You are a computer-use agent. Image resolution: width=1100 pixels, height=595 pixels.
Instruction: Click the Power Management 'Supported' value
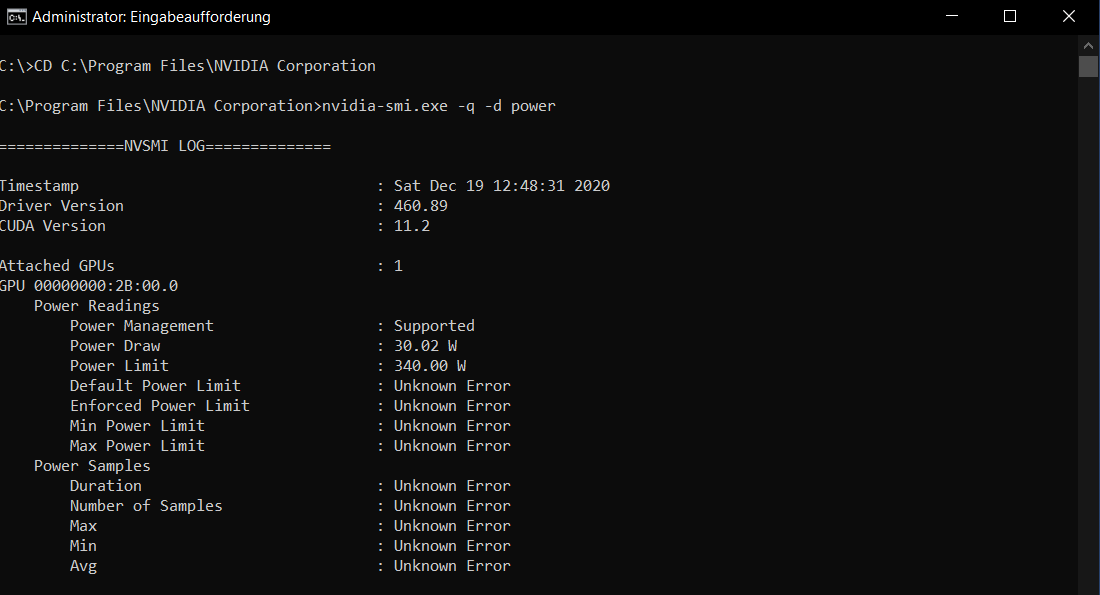[434, 326]
